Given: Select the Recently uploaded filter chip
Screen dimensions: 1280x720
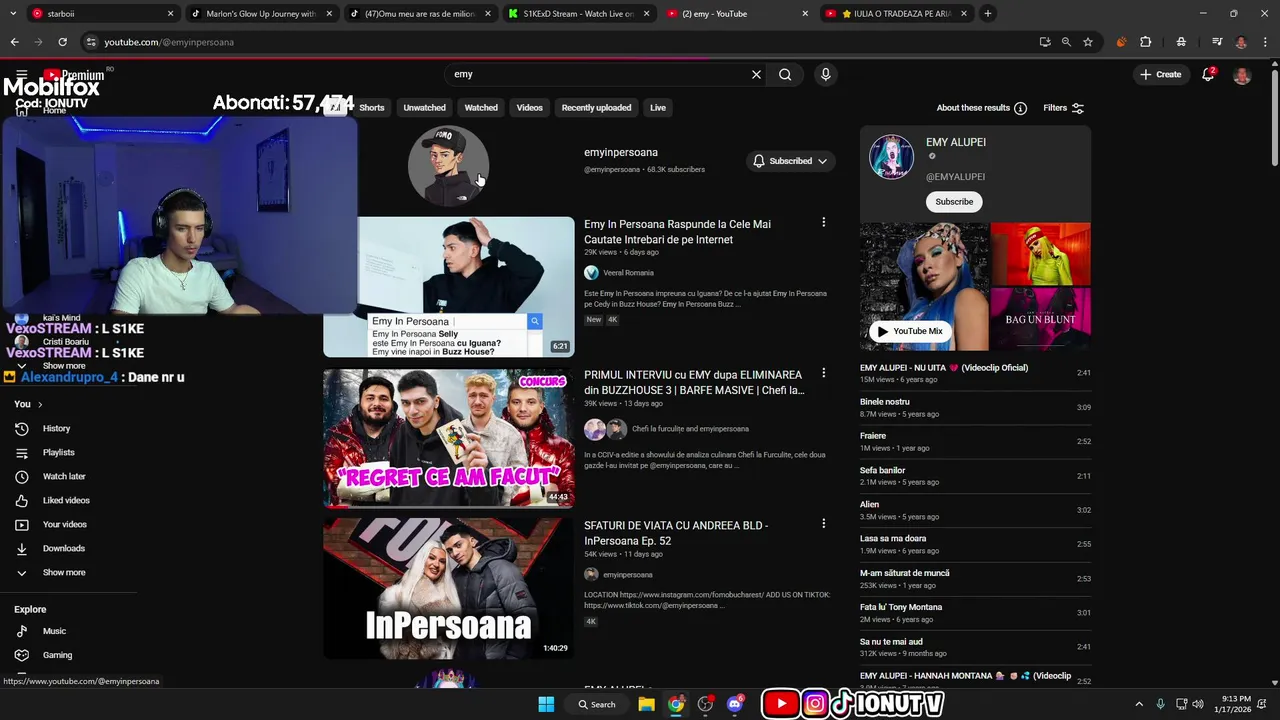Looking at the screenshot, I should [x=596, y=108].
